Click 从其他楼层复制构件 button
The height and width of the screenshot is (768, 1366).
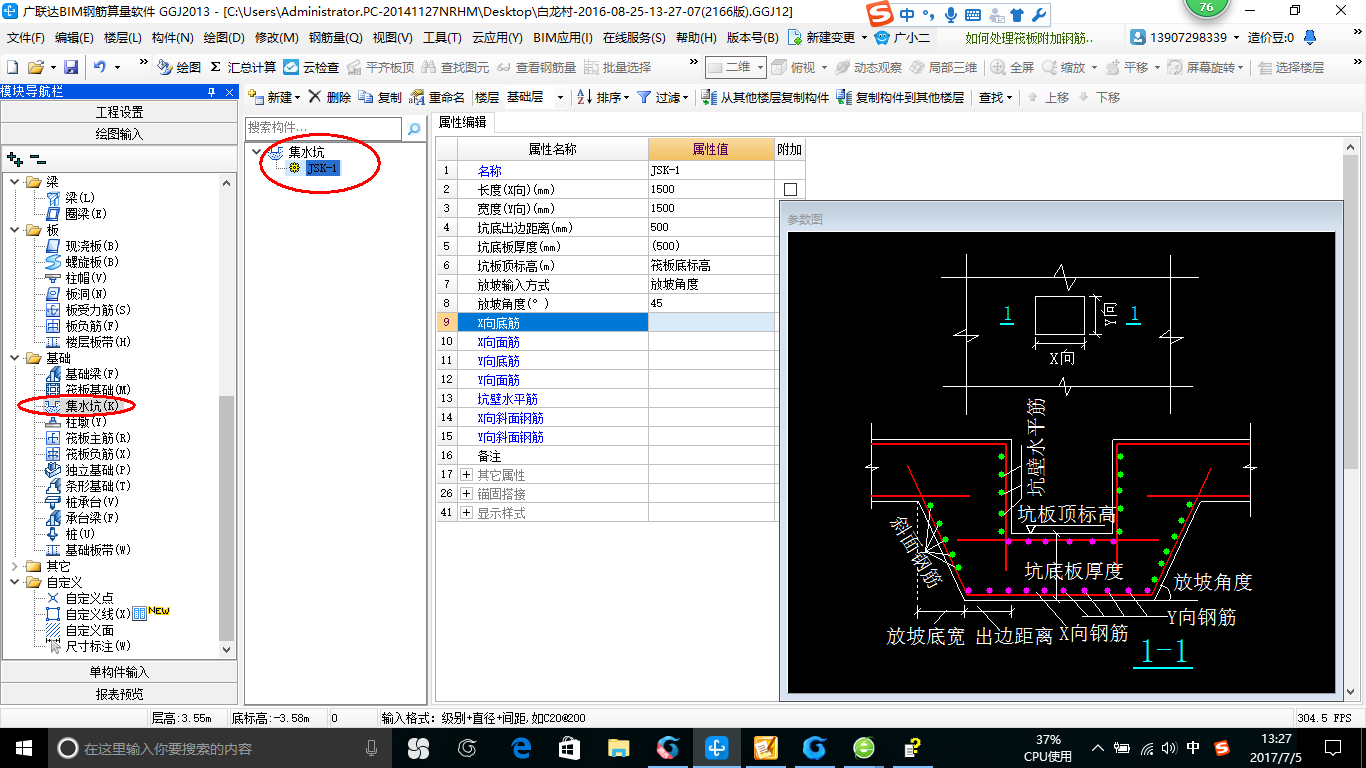pos(766,97)
